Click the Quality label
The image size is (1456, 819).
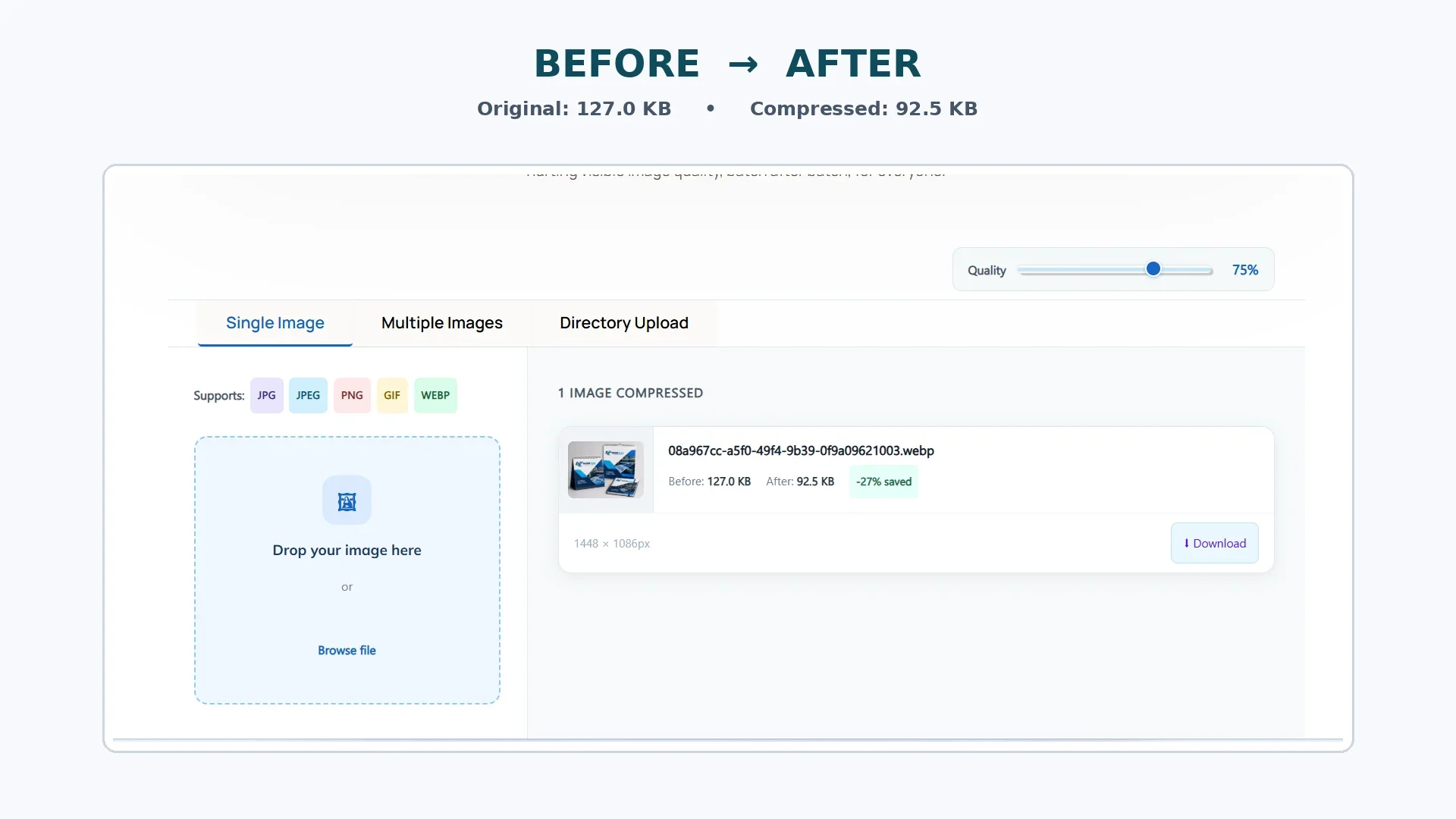(987, 271)
